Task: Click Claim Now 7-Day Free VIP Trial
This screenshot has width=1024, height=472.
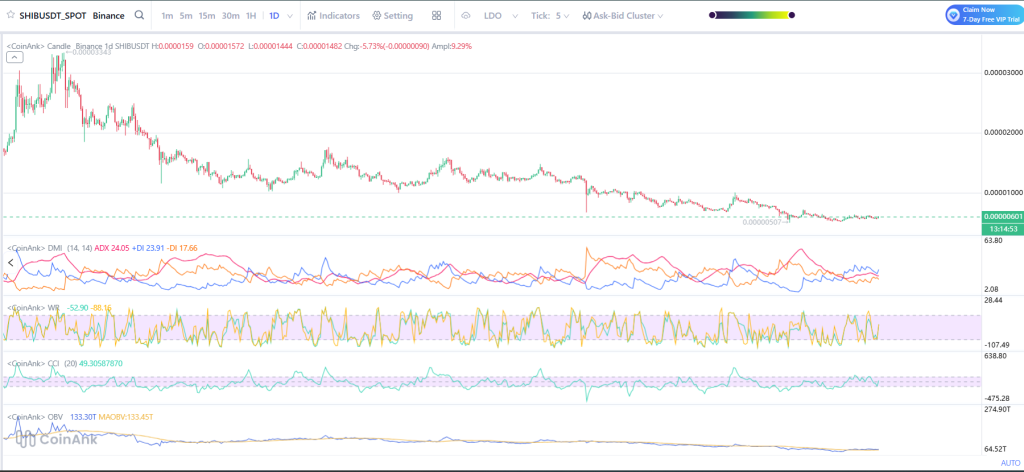Action: pyautogui.click(x=990, y=16)
